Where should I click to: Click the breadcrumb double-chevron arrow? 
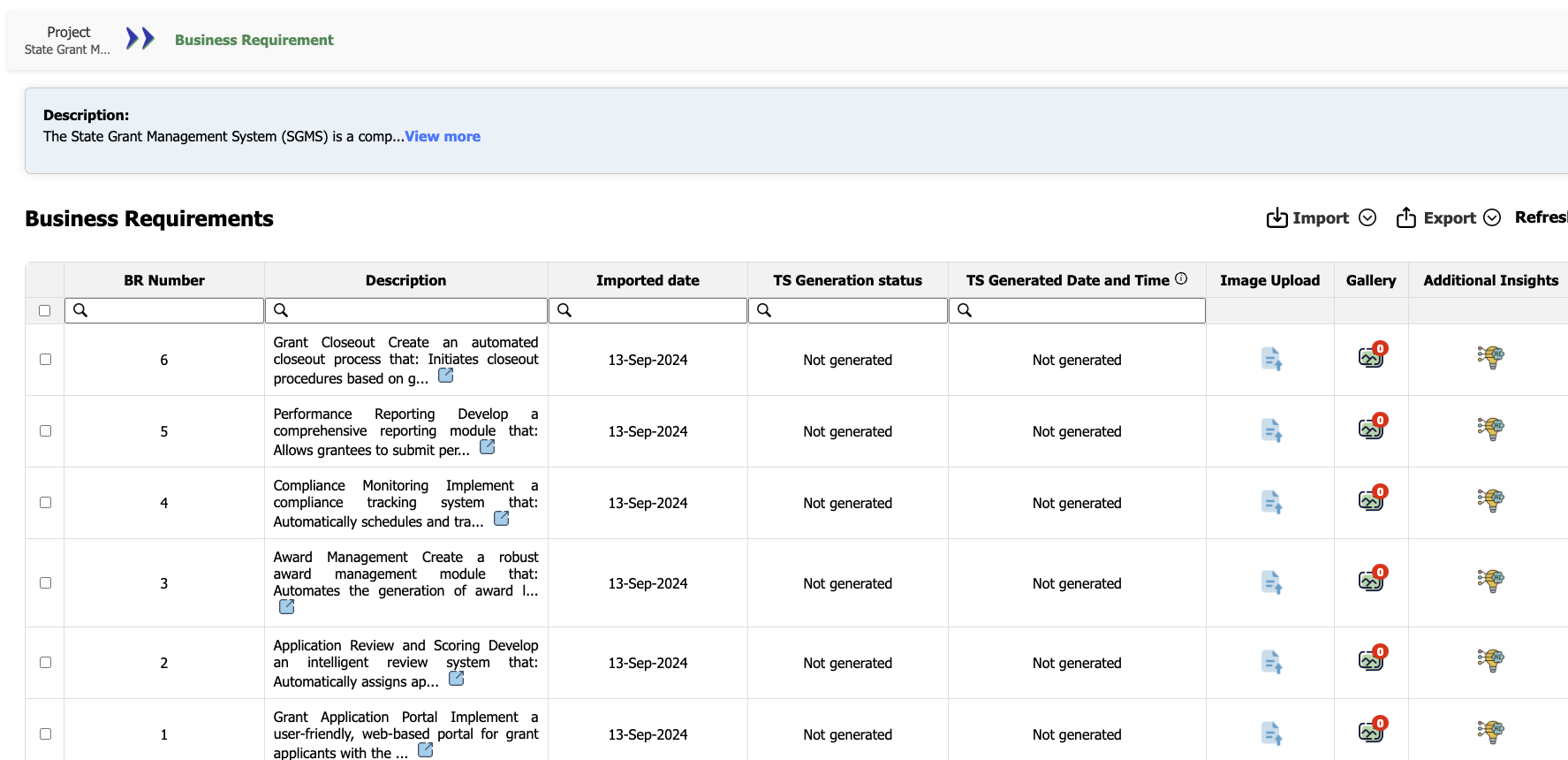pyautogui.click(x=140, y=39)
